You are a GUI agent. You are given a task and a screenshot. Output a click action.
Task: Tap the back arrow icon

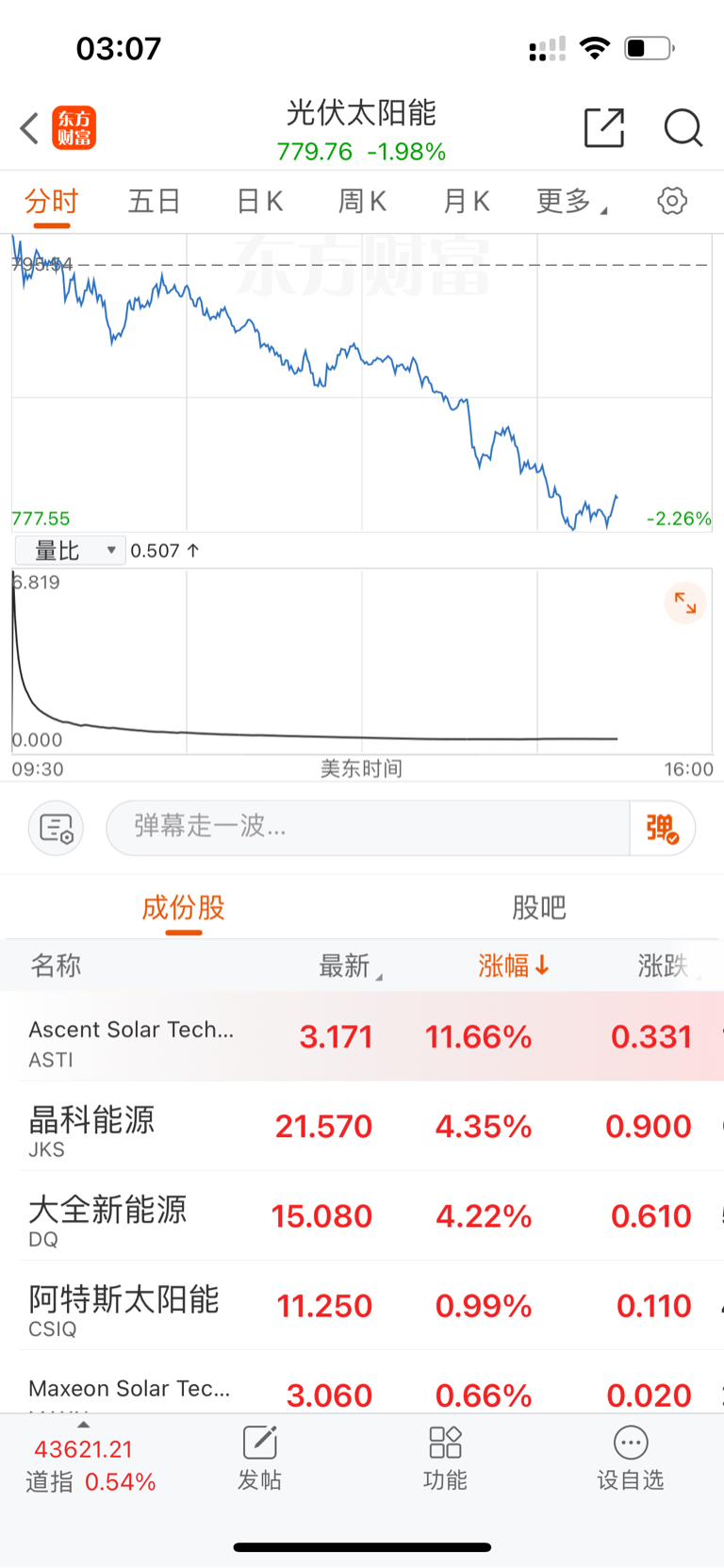(x=29, y=128)
